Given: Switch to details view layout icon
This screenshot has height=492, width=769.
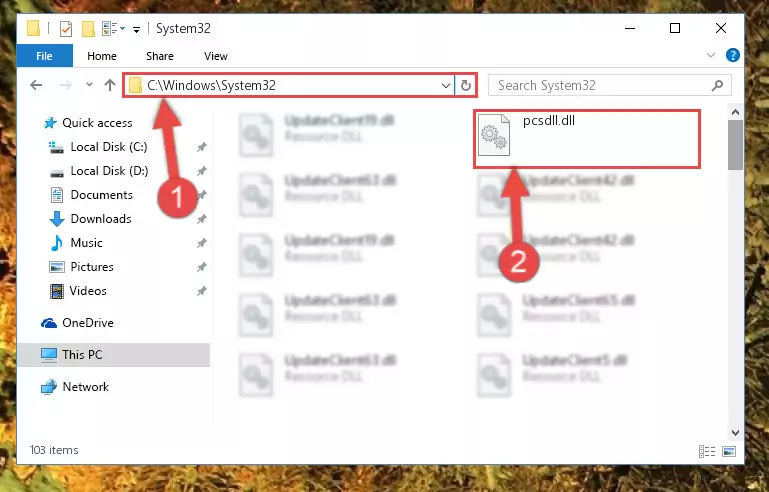Looking at the screenshot, I should pos(707,451).
